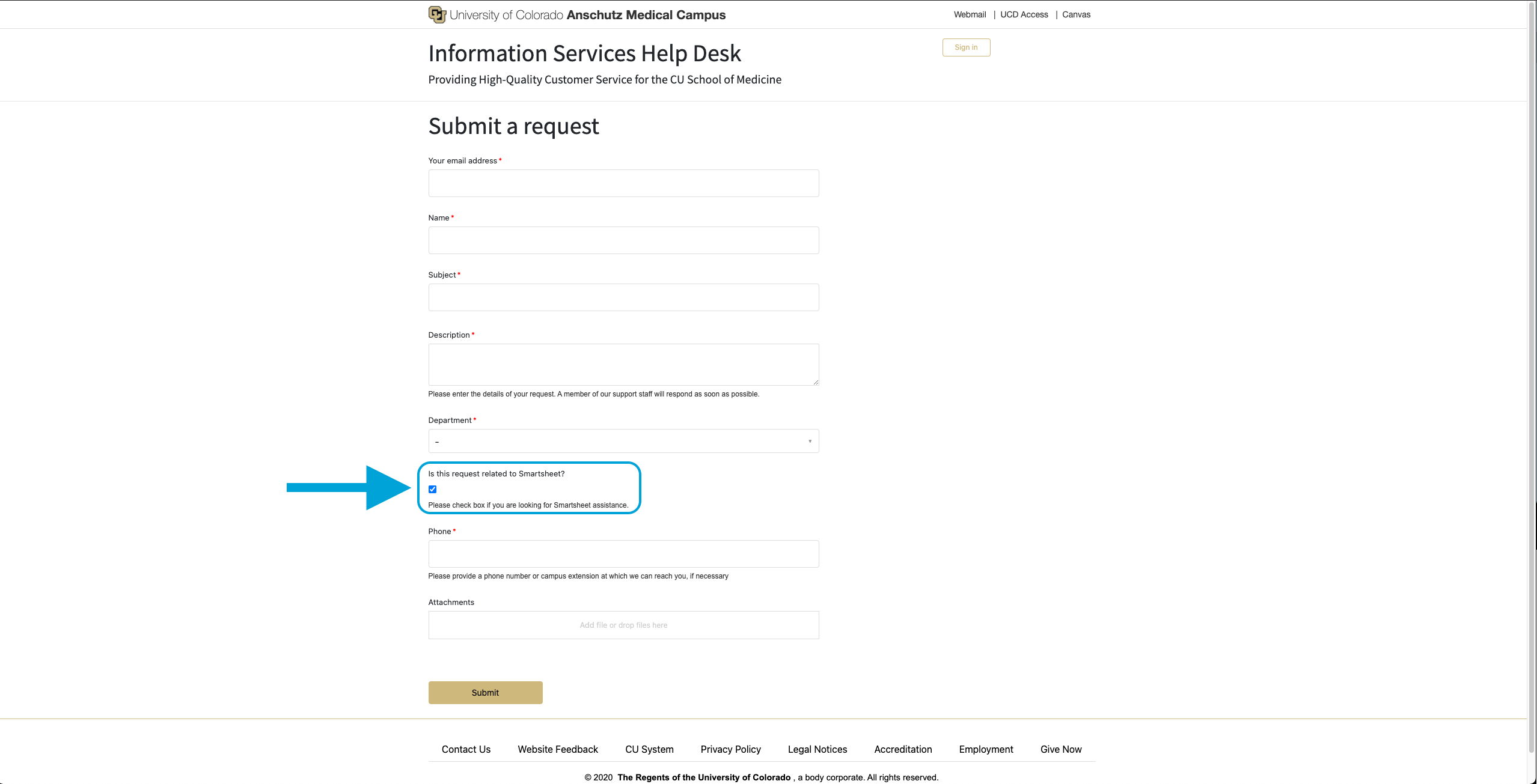Focus the Phone number field
The width and height of the screenshot is (1537, 784).
tap(623, 554)
